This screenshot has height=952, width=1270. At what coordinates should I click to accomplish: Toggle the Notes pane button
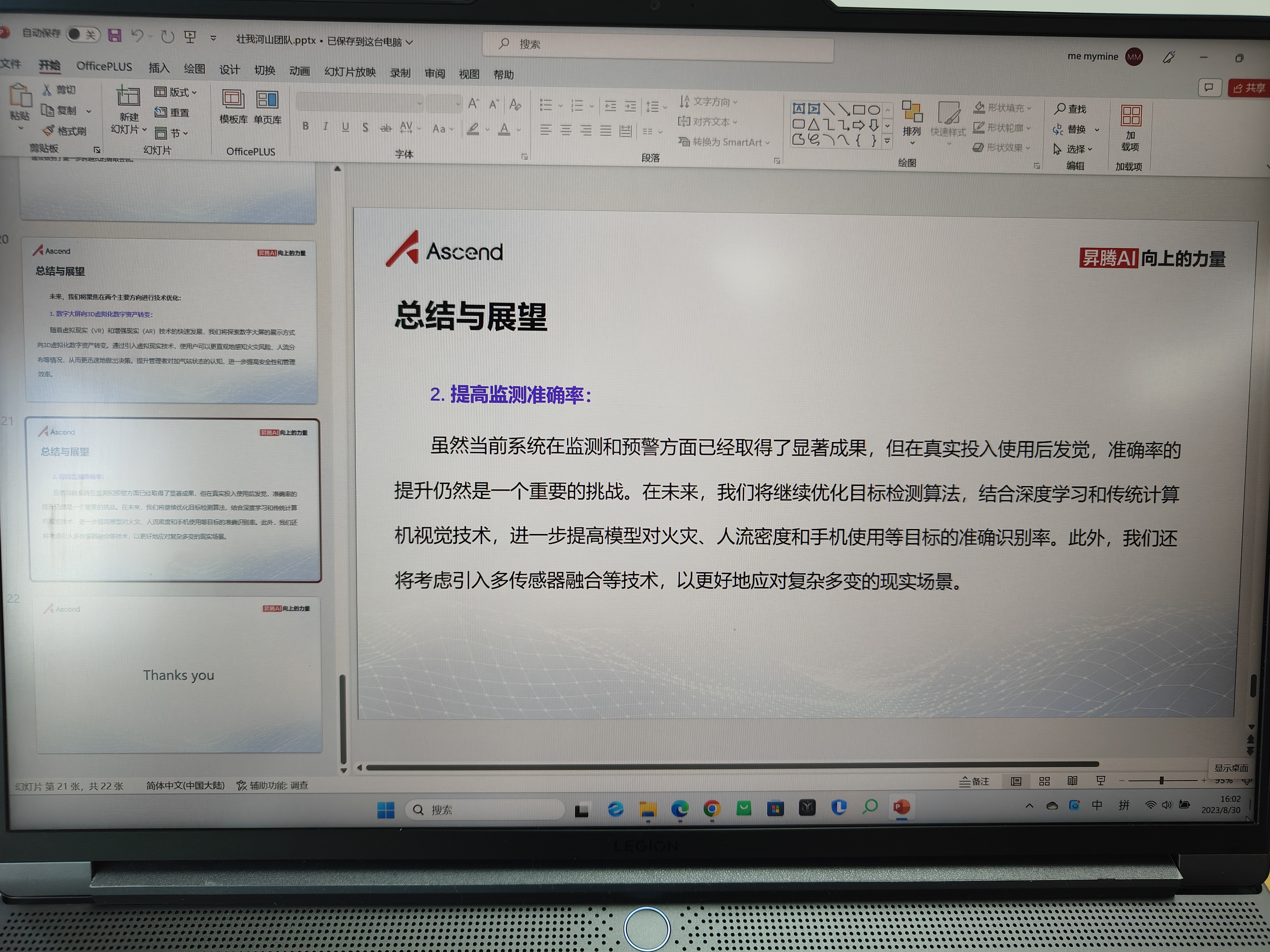click(974, 781)
